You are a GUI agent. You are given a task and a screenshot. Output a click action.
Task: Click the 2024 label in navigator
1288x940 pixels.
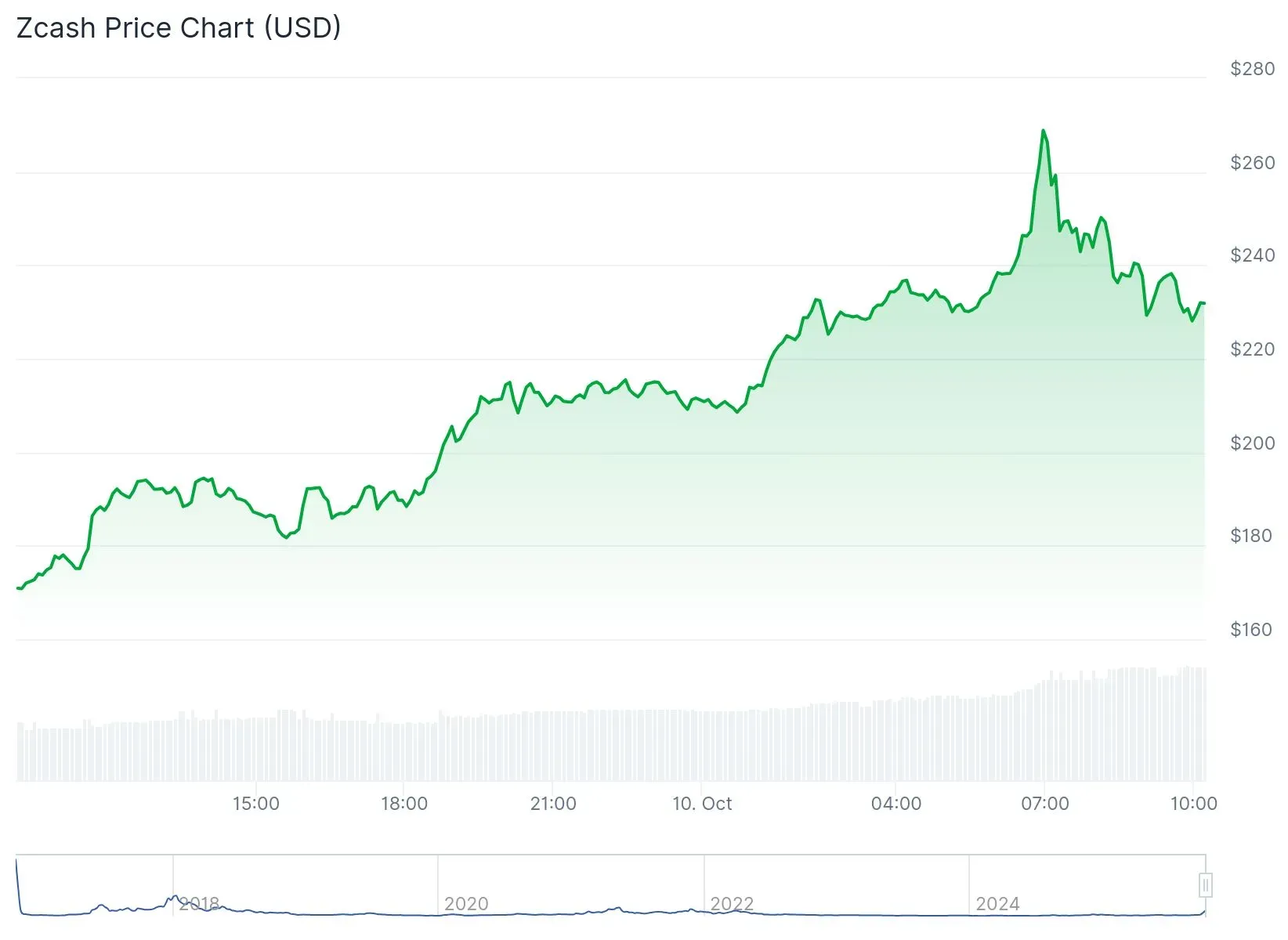click(x=997, y=904)
